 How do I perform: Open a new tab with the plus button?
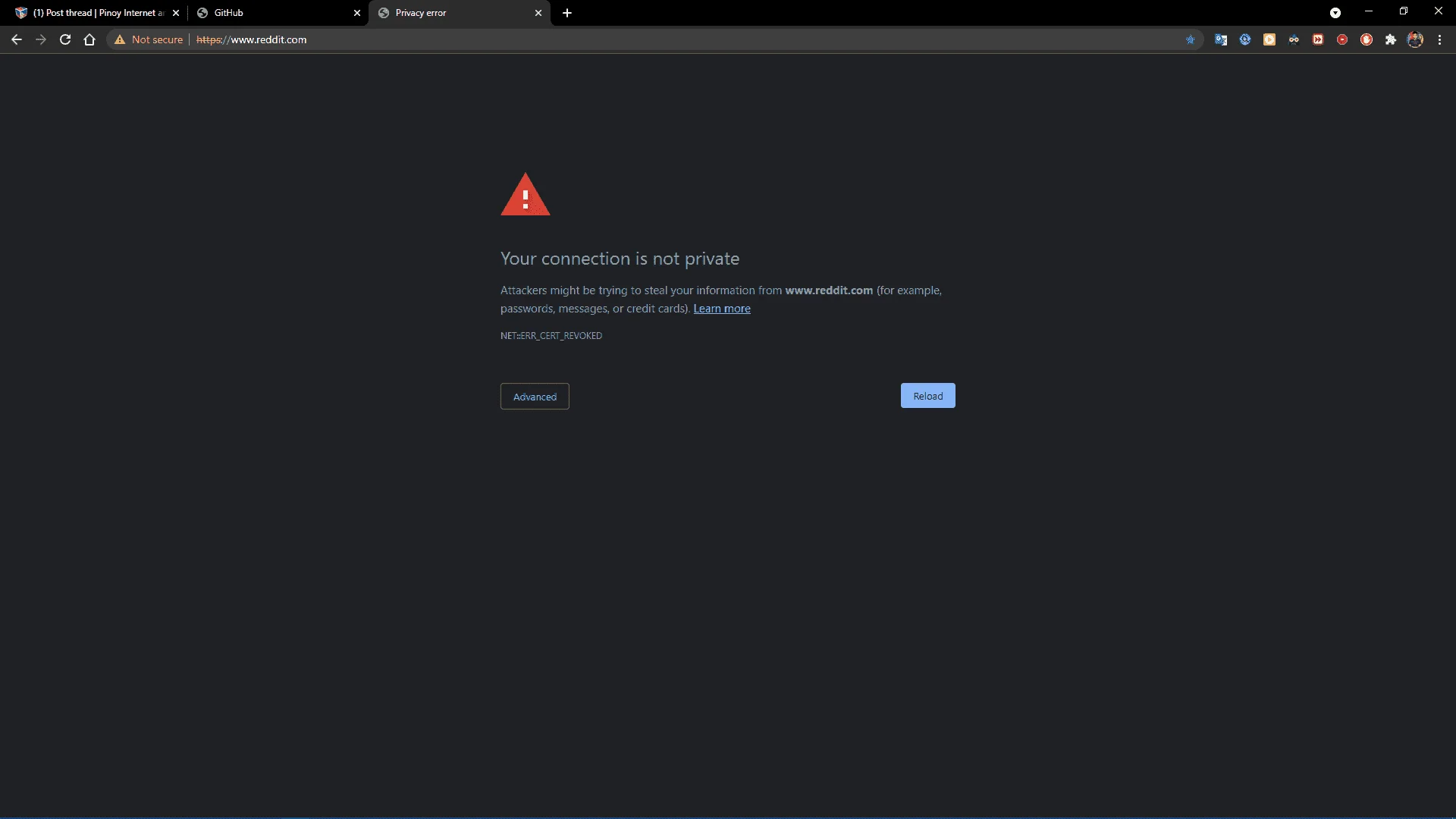pos(567,13)
